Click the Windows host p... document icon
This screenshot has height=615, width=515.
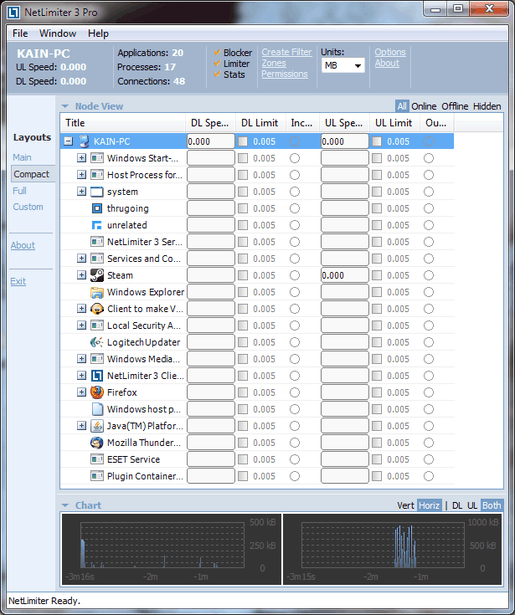coord(97,409)
